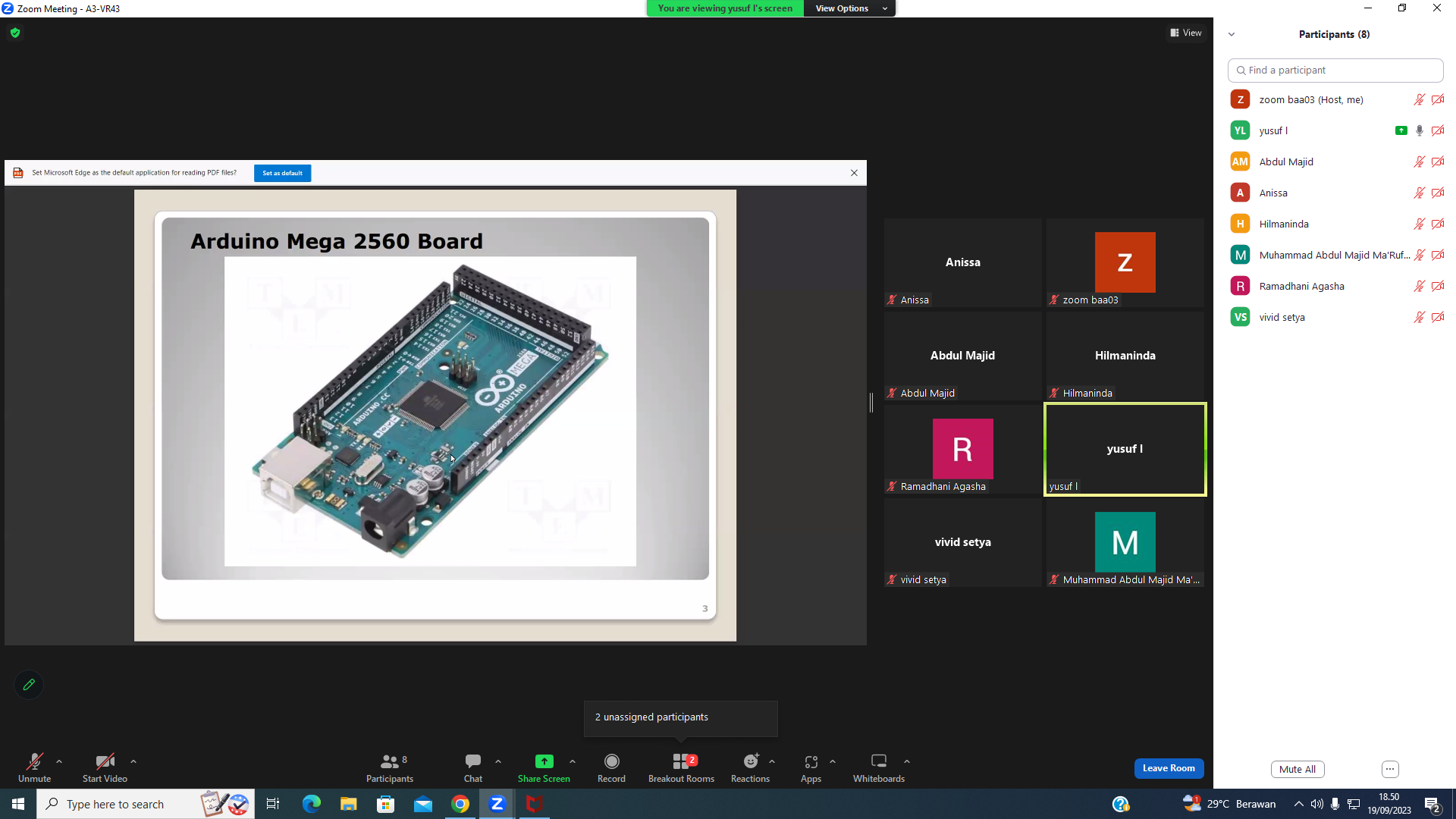
Task: Toggle video for vivid setya in list
Action: (1438, 317)
